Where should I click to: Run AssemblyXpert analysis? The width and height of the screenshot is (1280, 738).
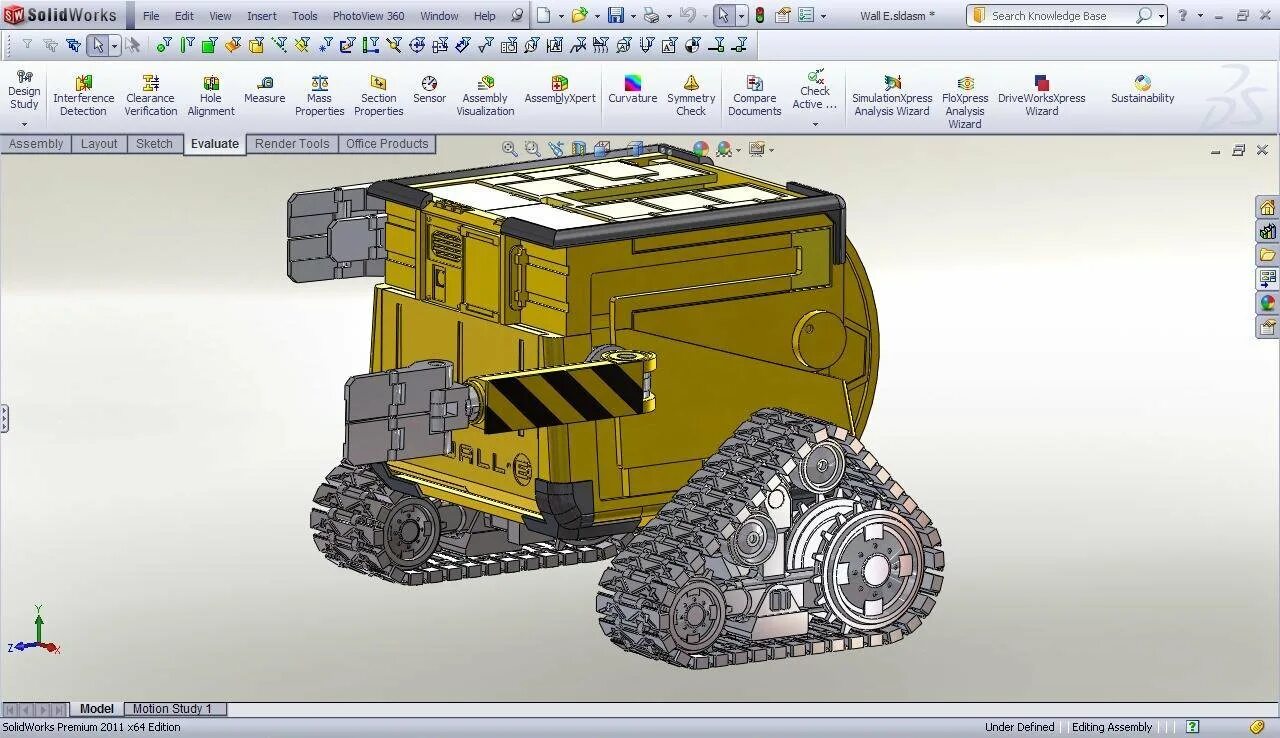coord(560,90)
